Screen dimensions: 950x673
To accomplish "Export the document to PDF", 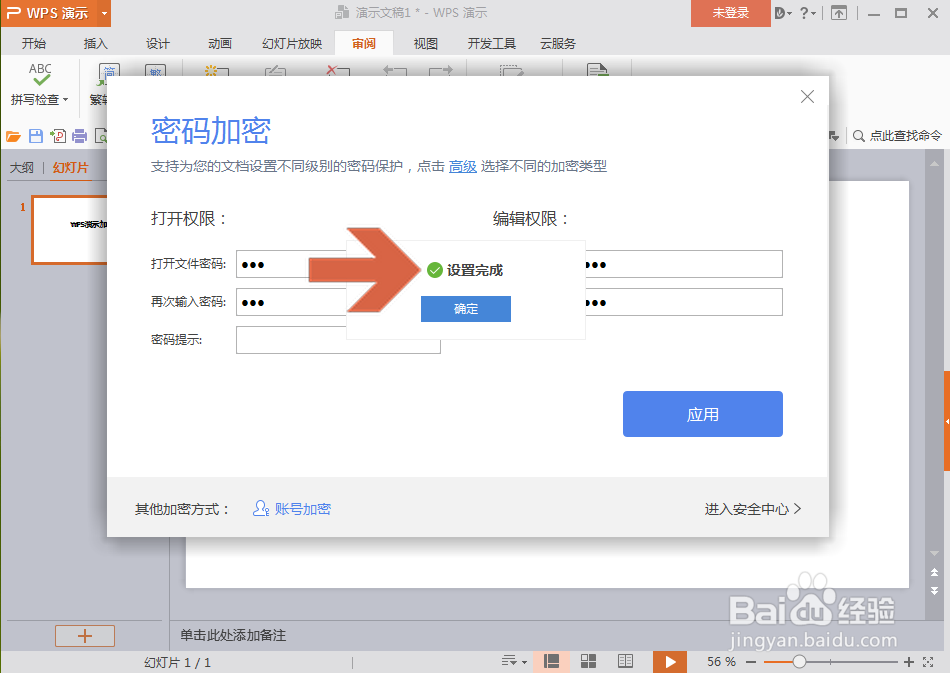I will [59, 135].
